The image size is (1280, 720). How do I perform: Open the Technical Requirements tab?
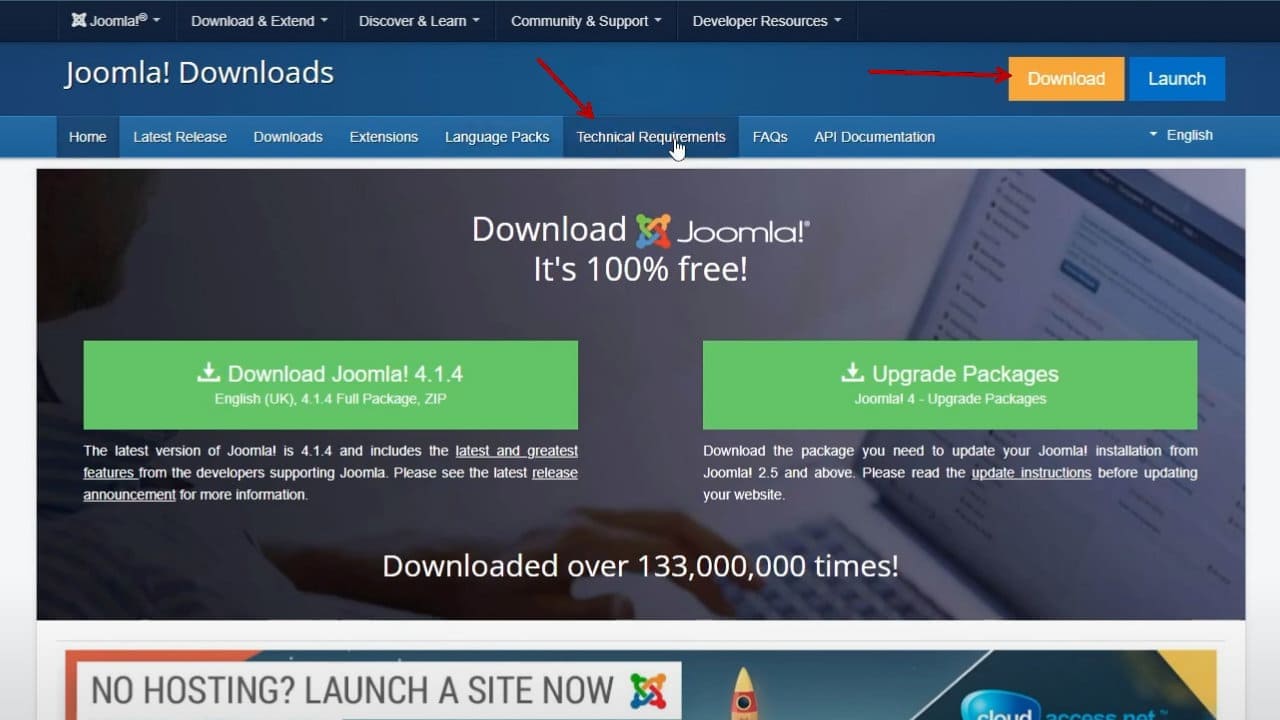pyautogui.click(x=651, y=137)
